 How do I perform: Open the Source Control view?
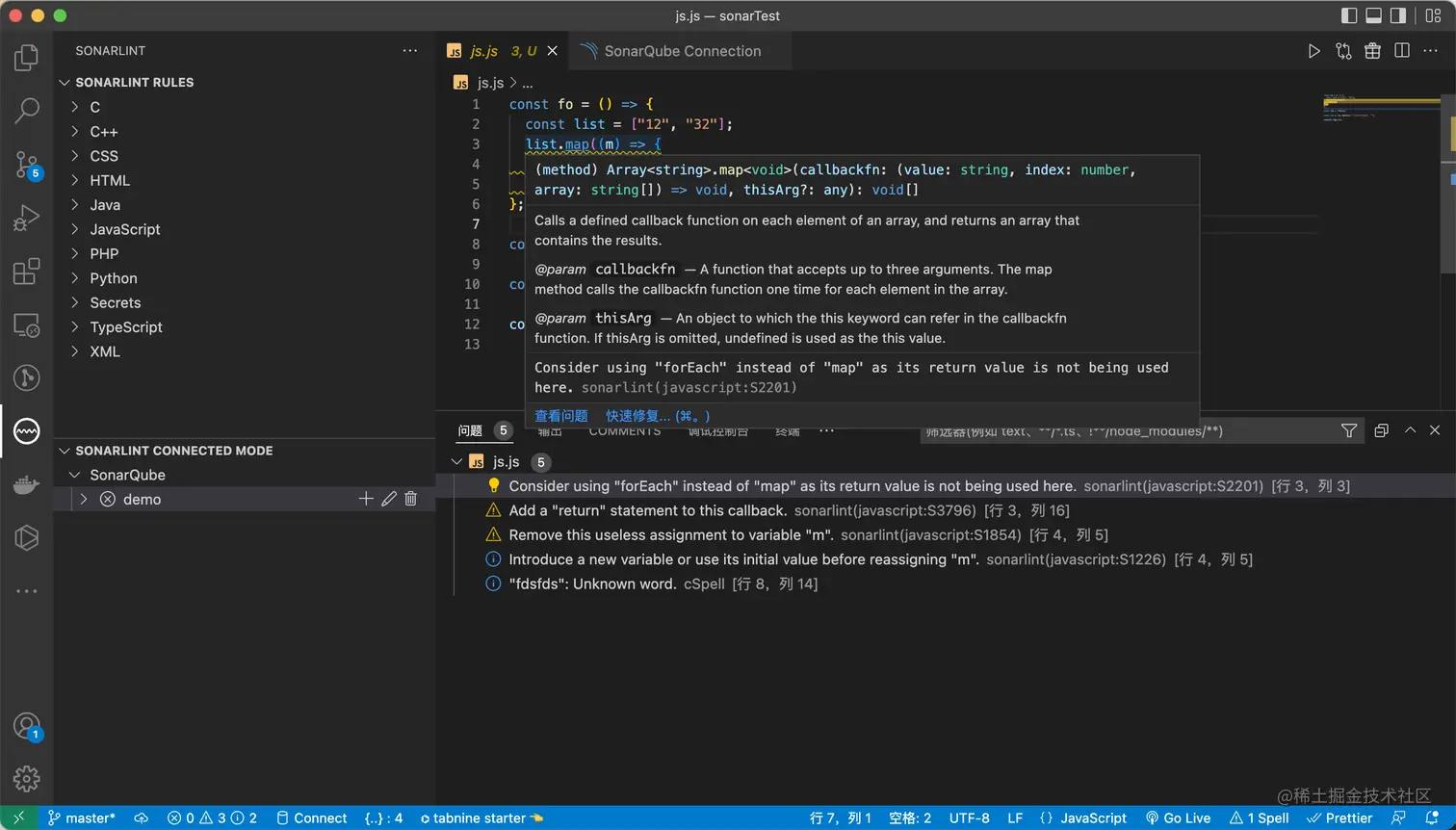tap(26, 166)
